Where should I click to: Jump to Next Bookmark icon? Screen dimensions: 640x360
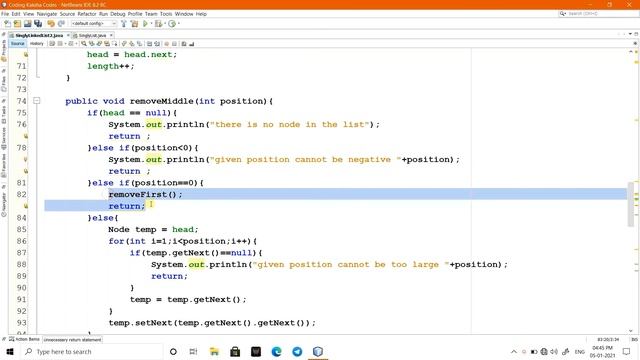[x=131, y=44]
